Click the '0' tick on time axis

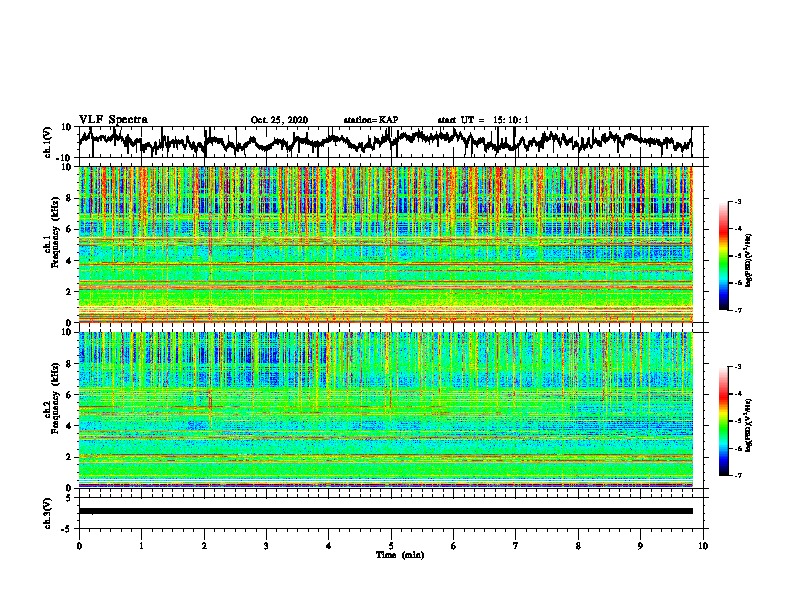79,546
